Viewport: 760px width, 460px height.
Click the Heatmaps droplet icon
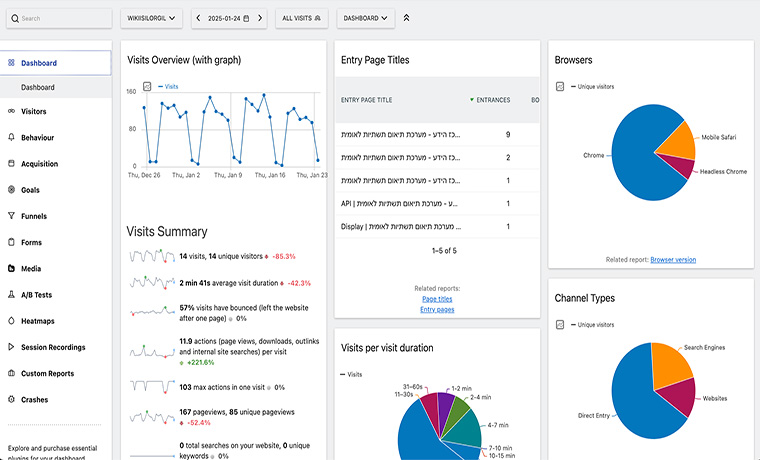(x=11, y=321)
